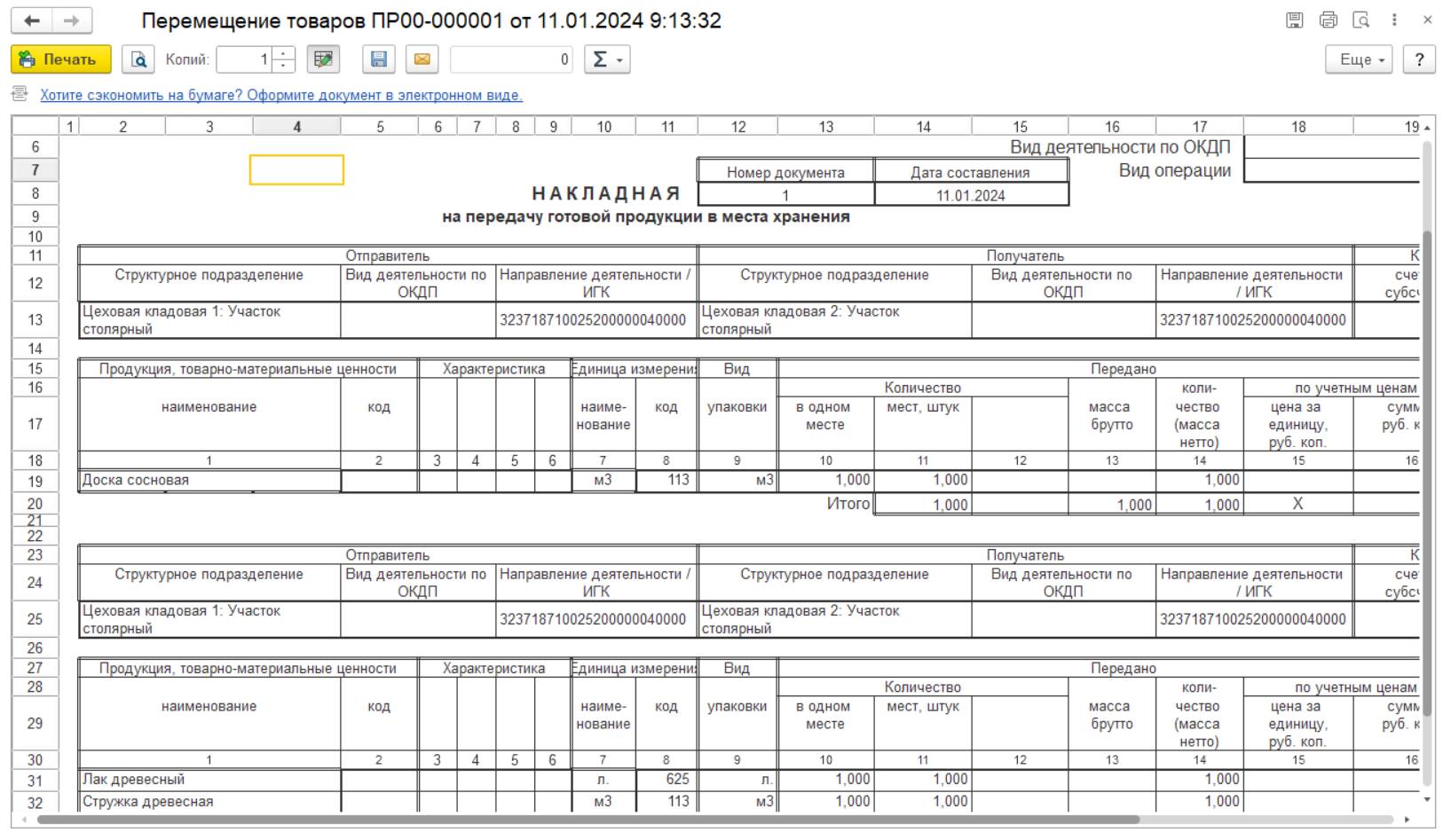The width and height of the screenshot is (1451, 840).
Task: Decrease copies with the down stepper arrow
Action: [283, 66]
